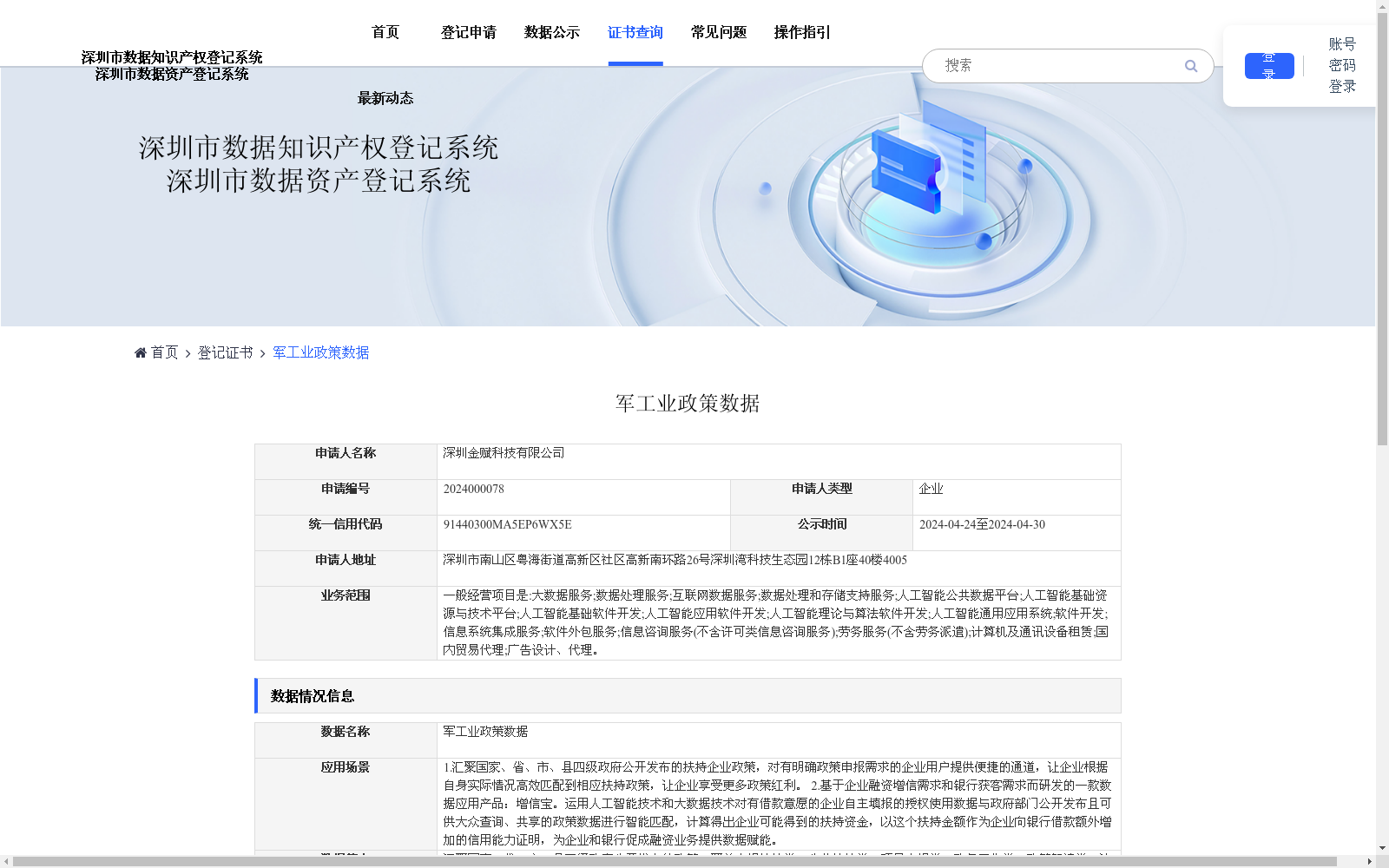
Task: Go to 首页 breadcrumb link
Action: pyautogui.click(x=164, y=352)
